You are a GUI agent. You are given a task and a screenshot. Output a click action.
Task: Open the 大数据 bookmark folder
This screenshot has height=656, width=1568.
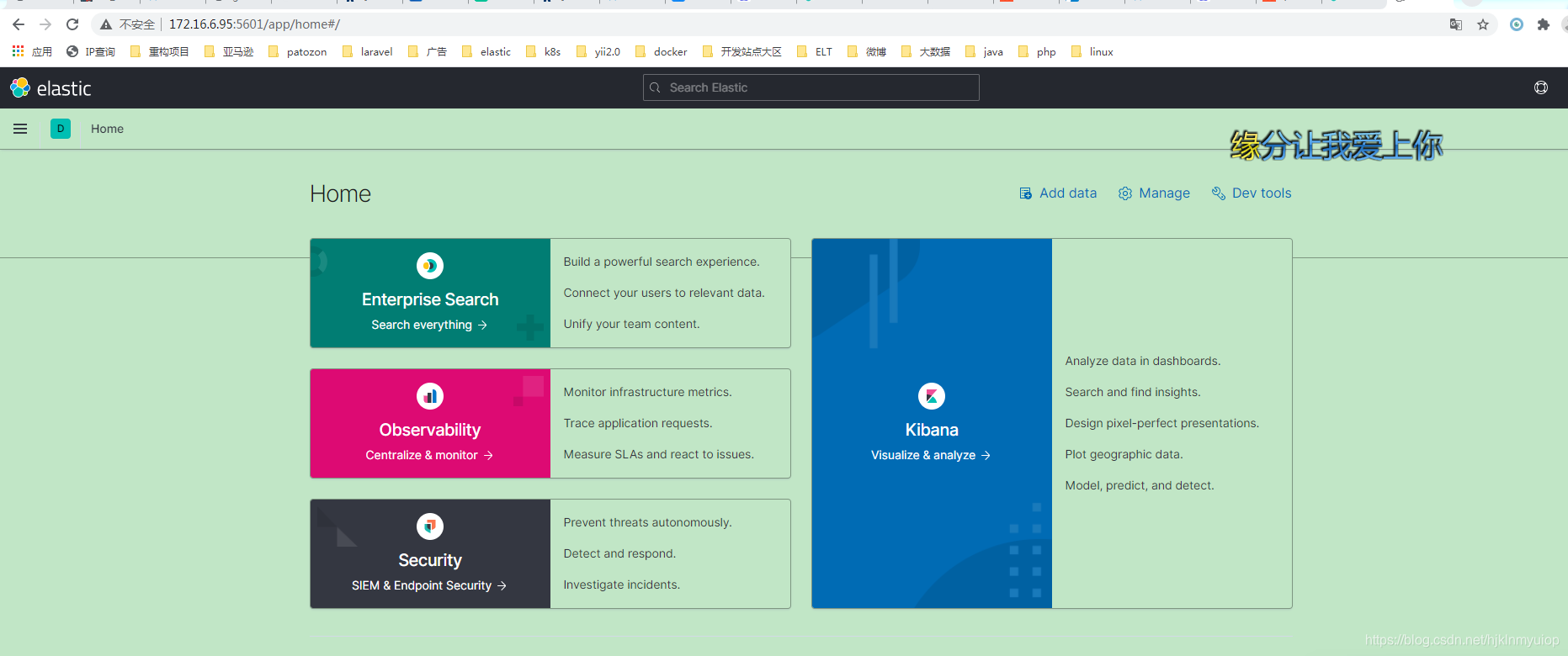pyautogui.click(x=926, y=51)
